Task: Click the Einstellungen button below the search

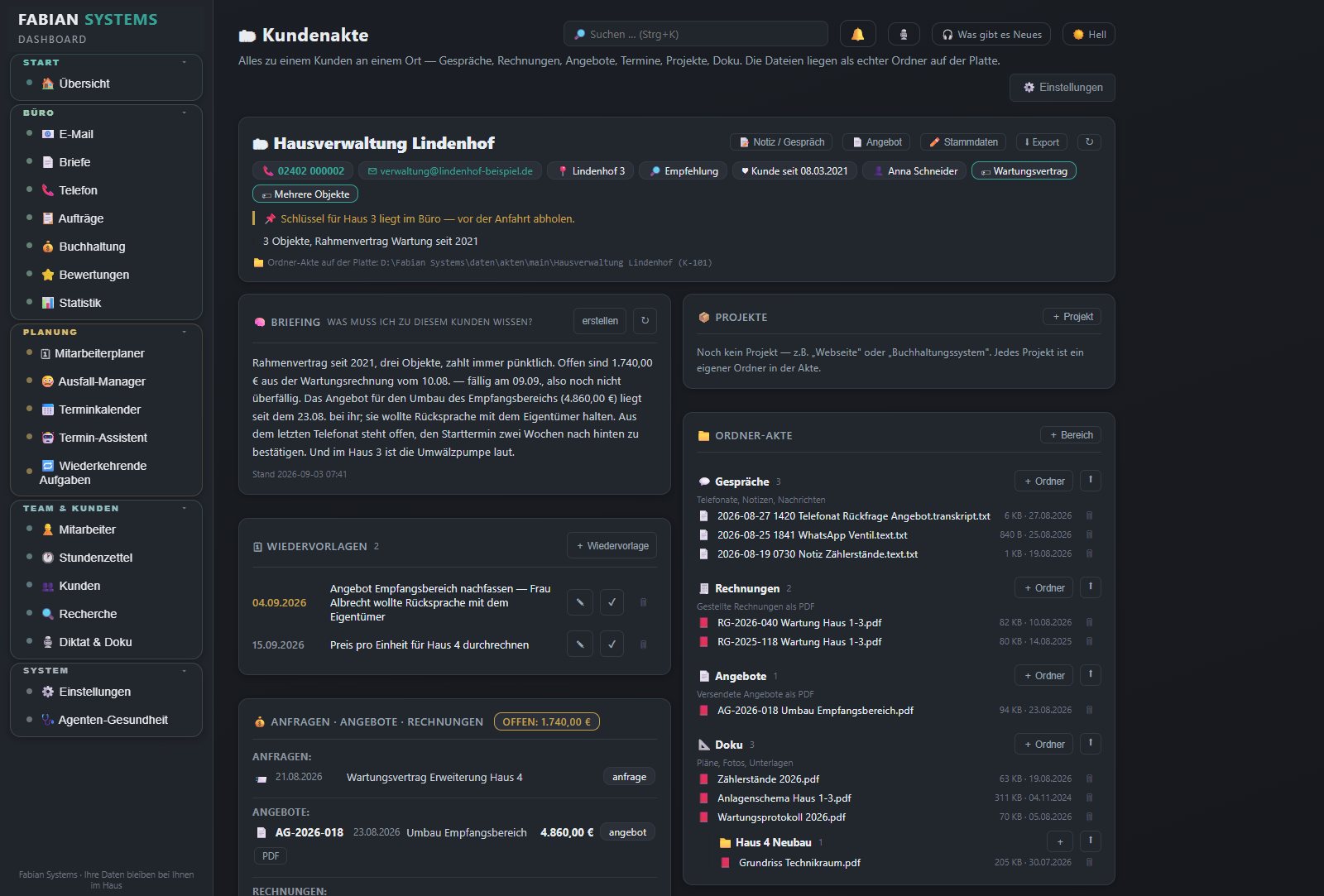Action: point(1063,88)
